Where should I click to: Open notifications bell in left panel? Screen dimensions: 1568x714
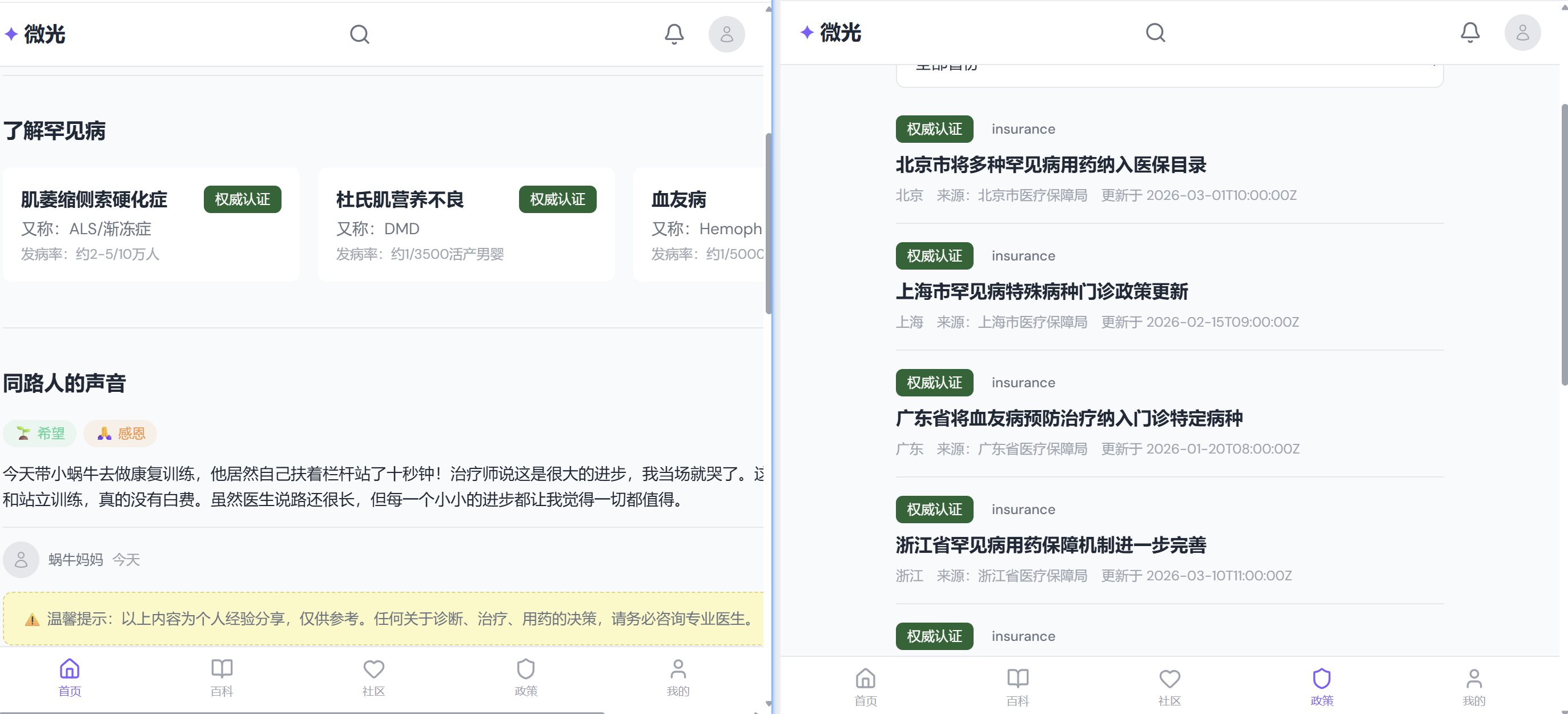pos(674,34)
